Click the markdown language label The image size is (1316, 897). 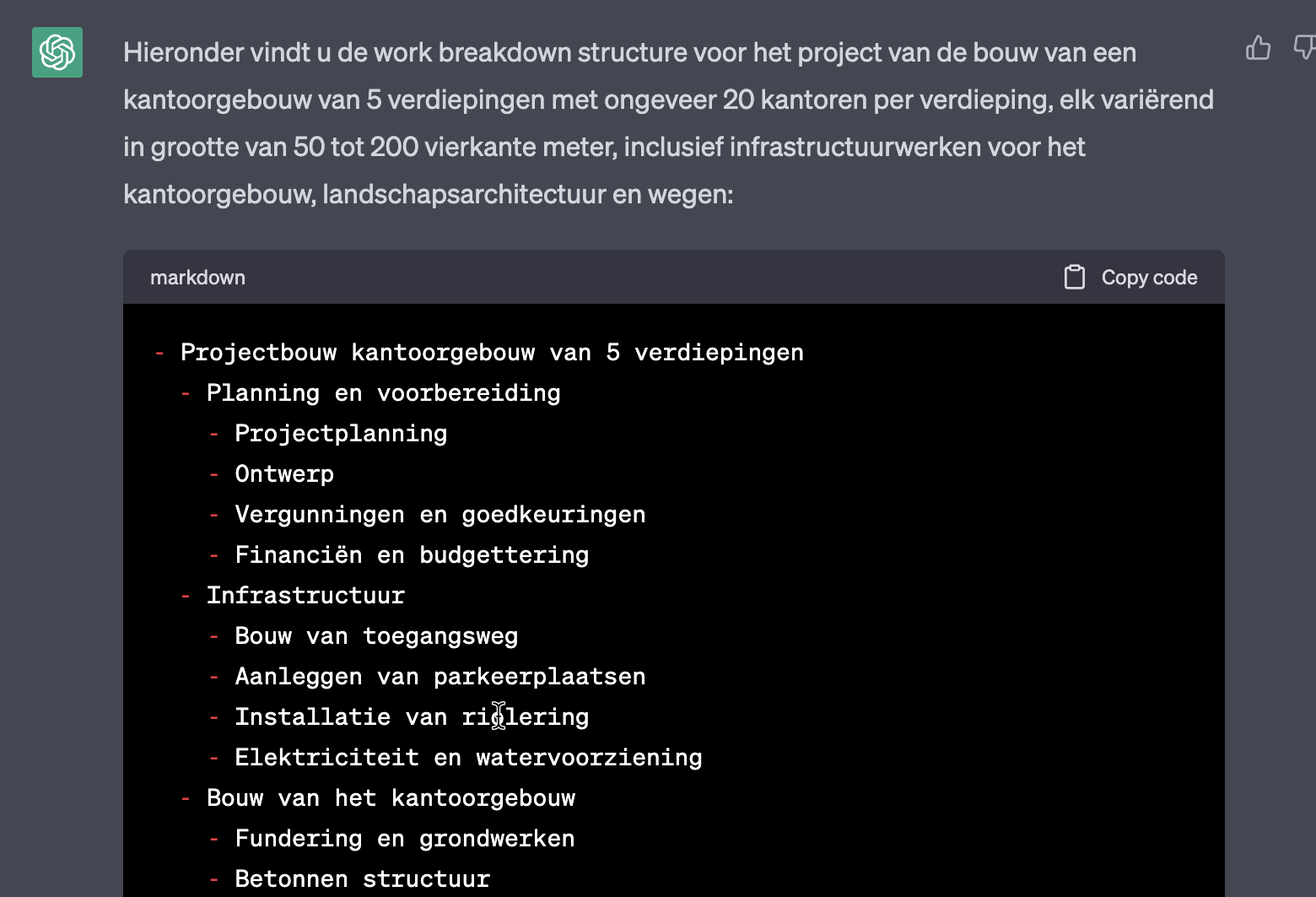point(197,277)
